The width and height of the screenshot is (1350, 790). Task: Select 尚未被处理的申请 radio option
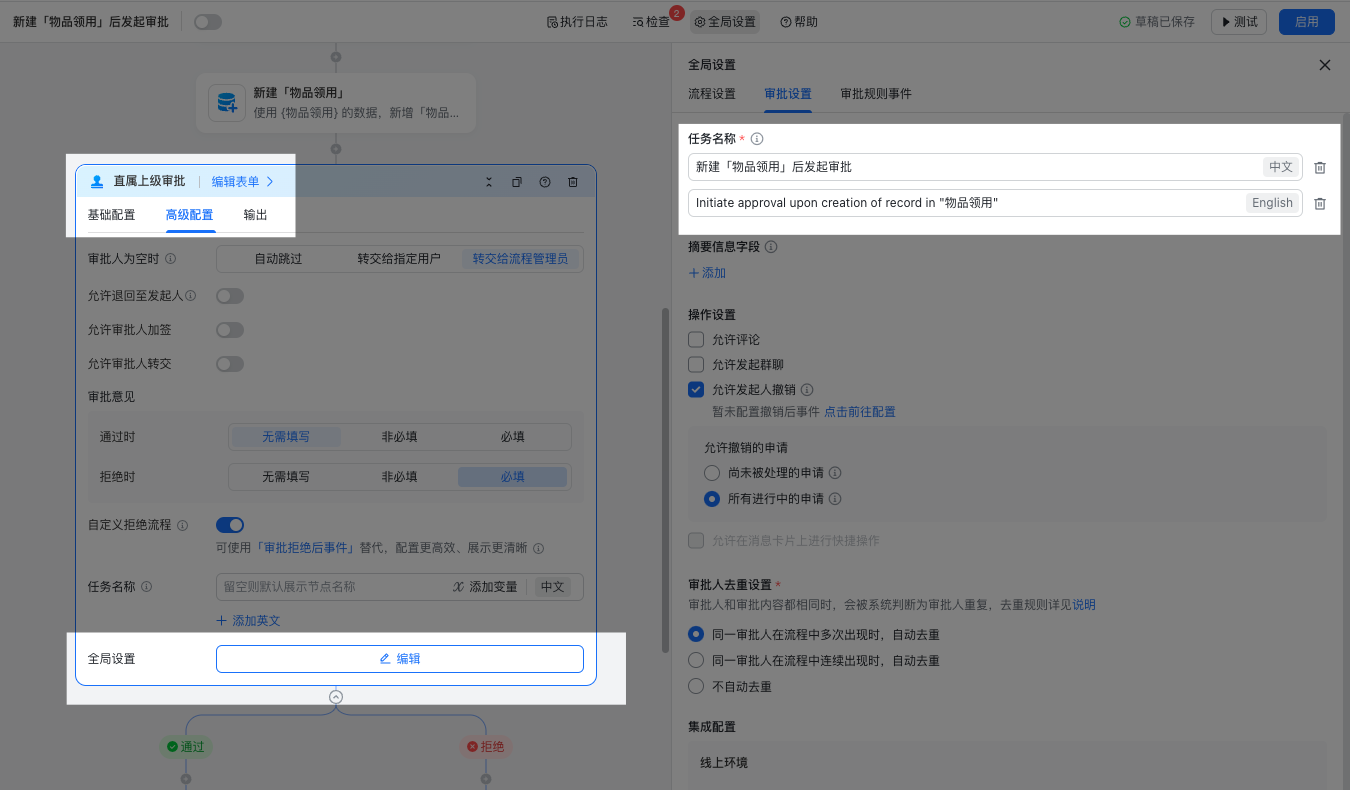[712, 473]
